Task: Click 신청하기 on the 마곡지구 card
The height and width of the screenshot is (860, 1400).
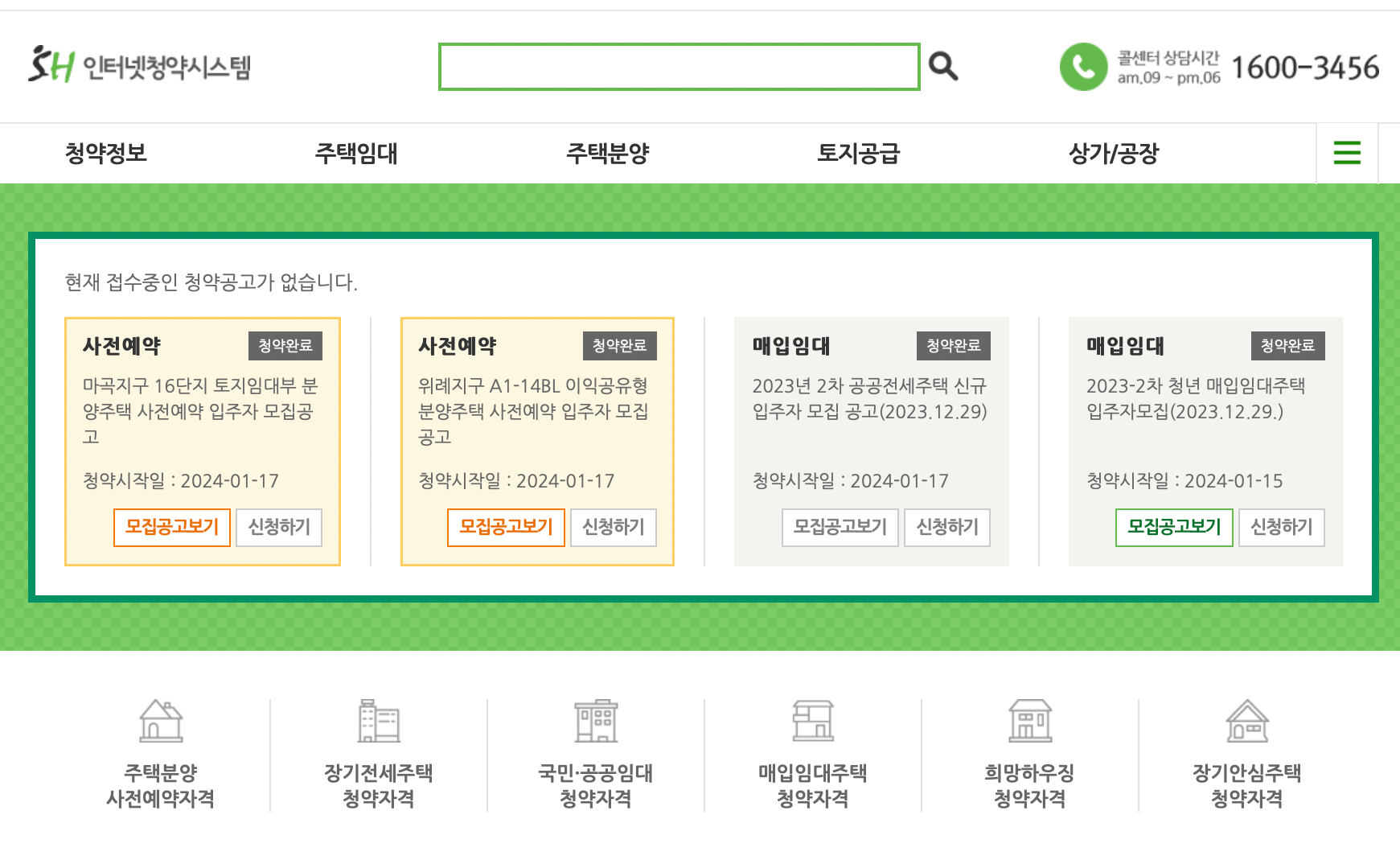Action: coord(279,529)
